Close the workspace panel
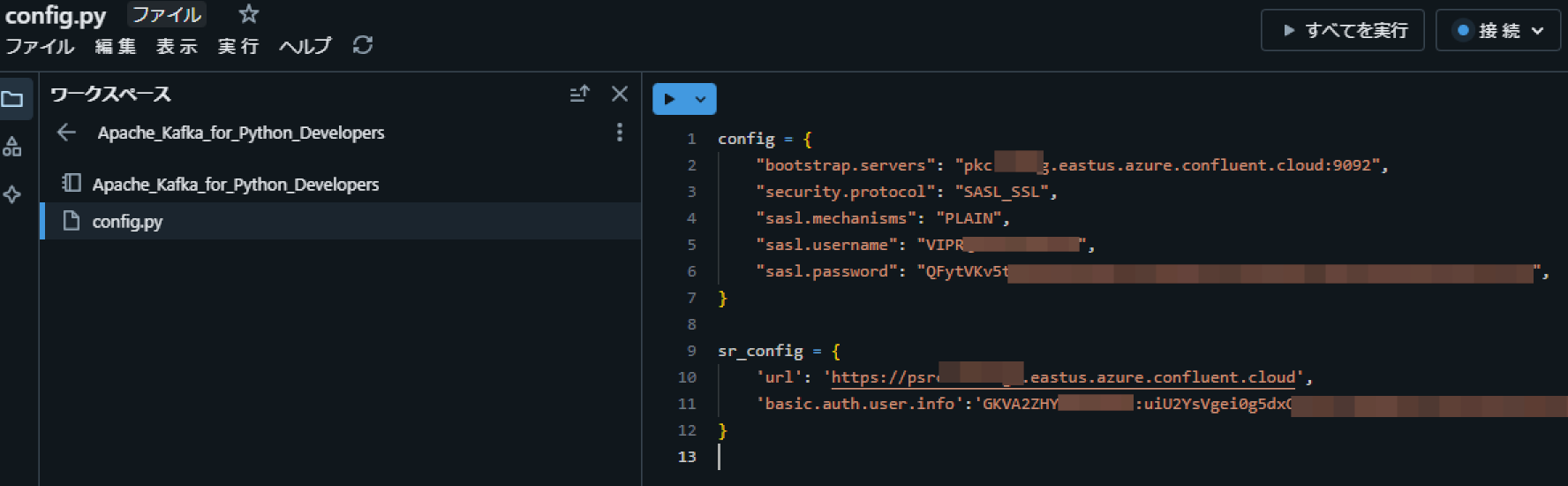This screenshot has height=486, width=1568. point(620,94)
